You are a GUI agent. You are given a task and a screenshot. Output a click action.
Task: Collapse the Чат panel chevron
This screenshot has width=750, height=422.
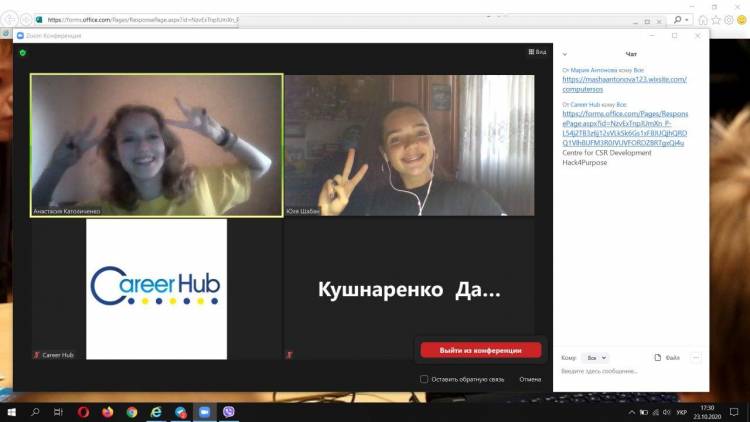click(x=565, y=54)
